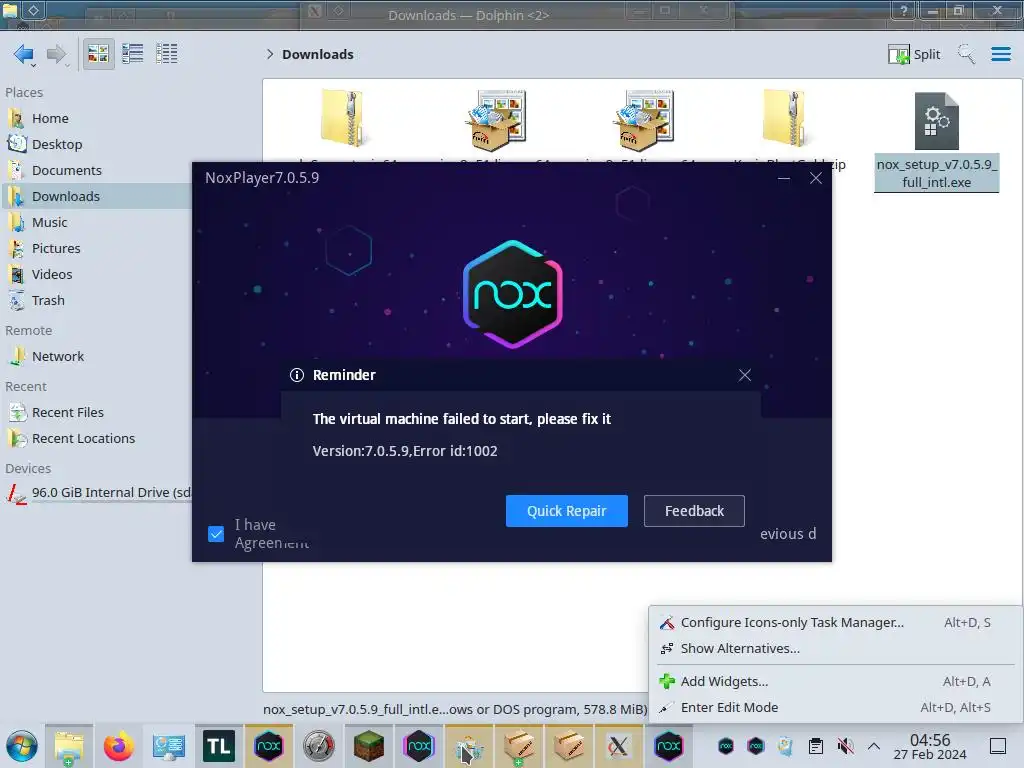This screenshot has width=1024, height=768.
Task: Minimize the NoxPlayer installer window
Action: click(x=784, y=178)
